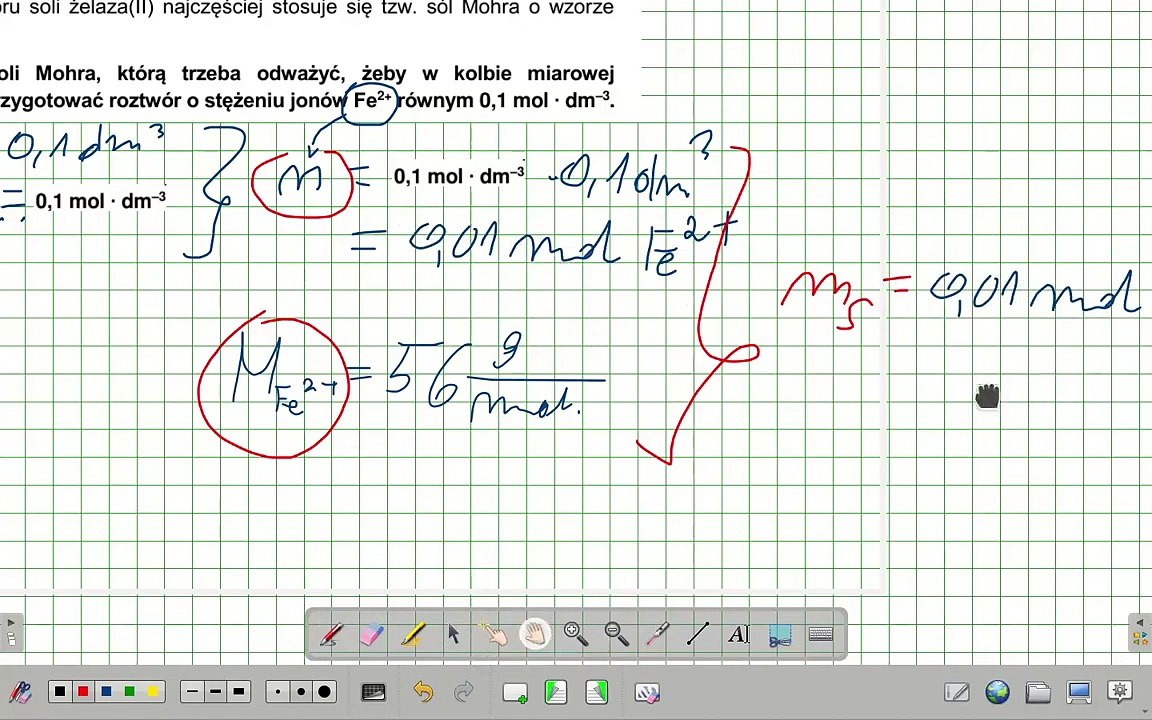Choose medium eraser size dot
Viewport: 1152px width, 720px height.
point(301,691)
